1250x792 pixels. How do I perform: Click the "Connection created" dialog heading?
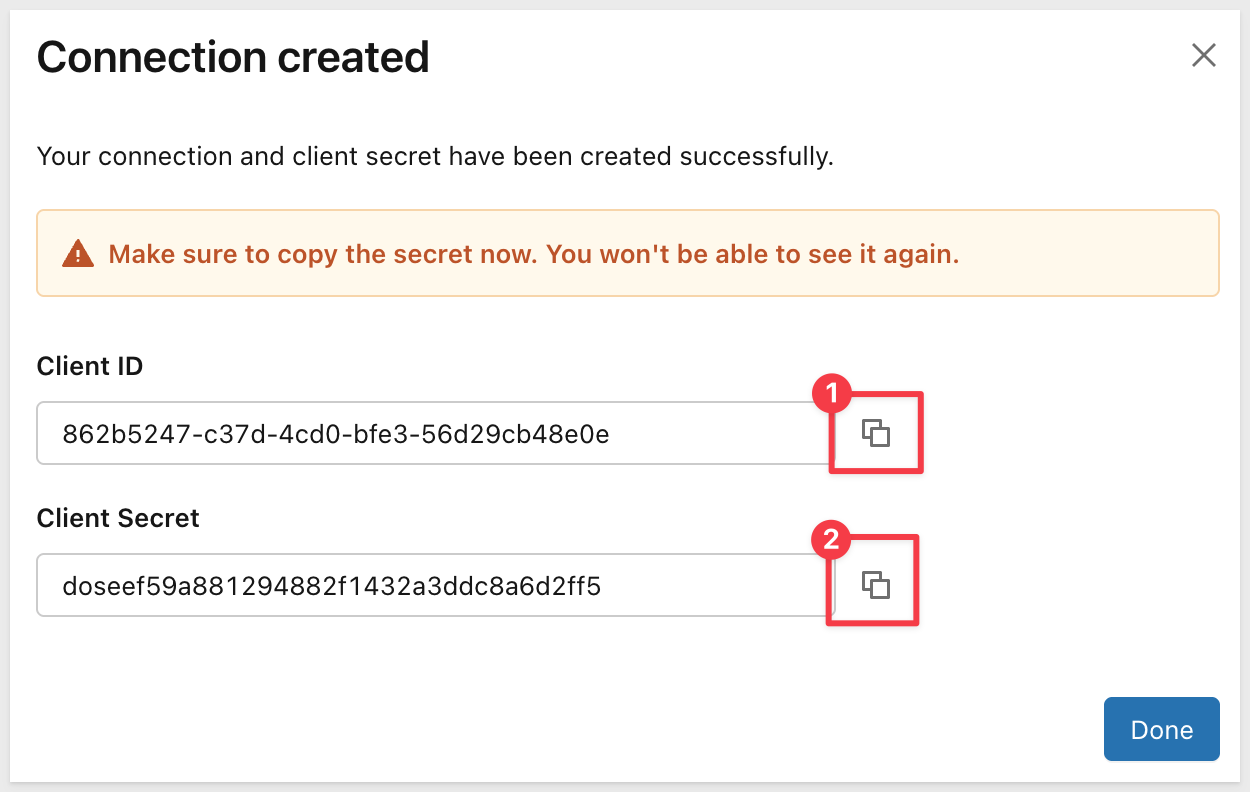point(233,57)
